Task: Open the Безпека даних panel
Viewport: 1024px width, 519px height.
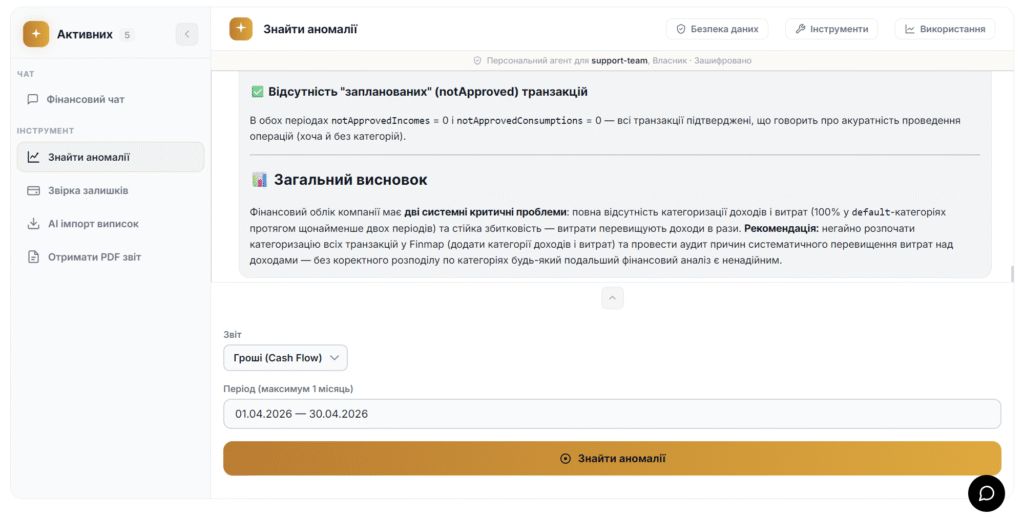Action: pyautogui.click(x=716, y=29)
